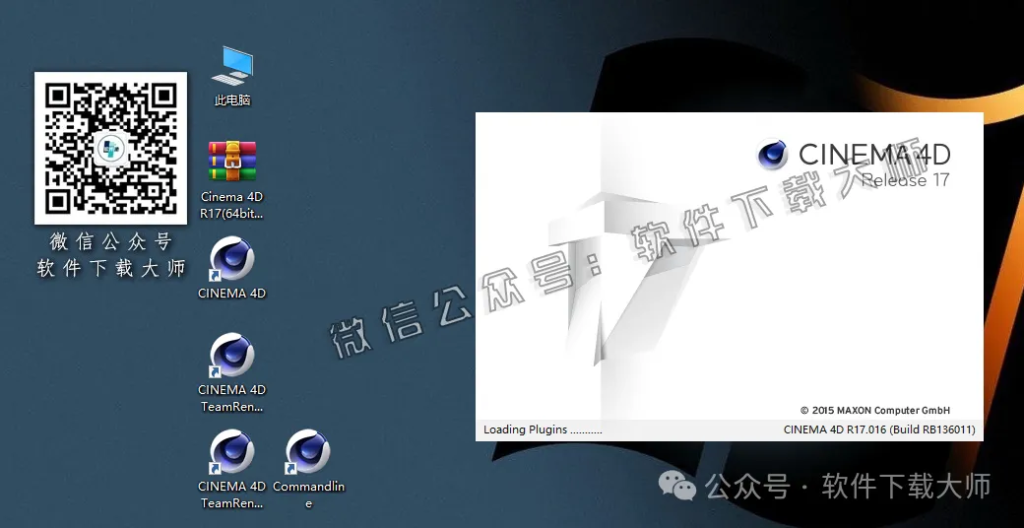Click "© 2015 MAXON Computer GmbH" copyright text
1024x528 pixels.
875,410
